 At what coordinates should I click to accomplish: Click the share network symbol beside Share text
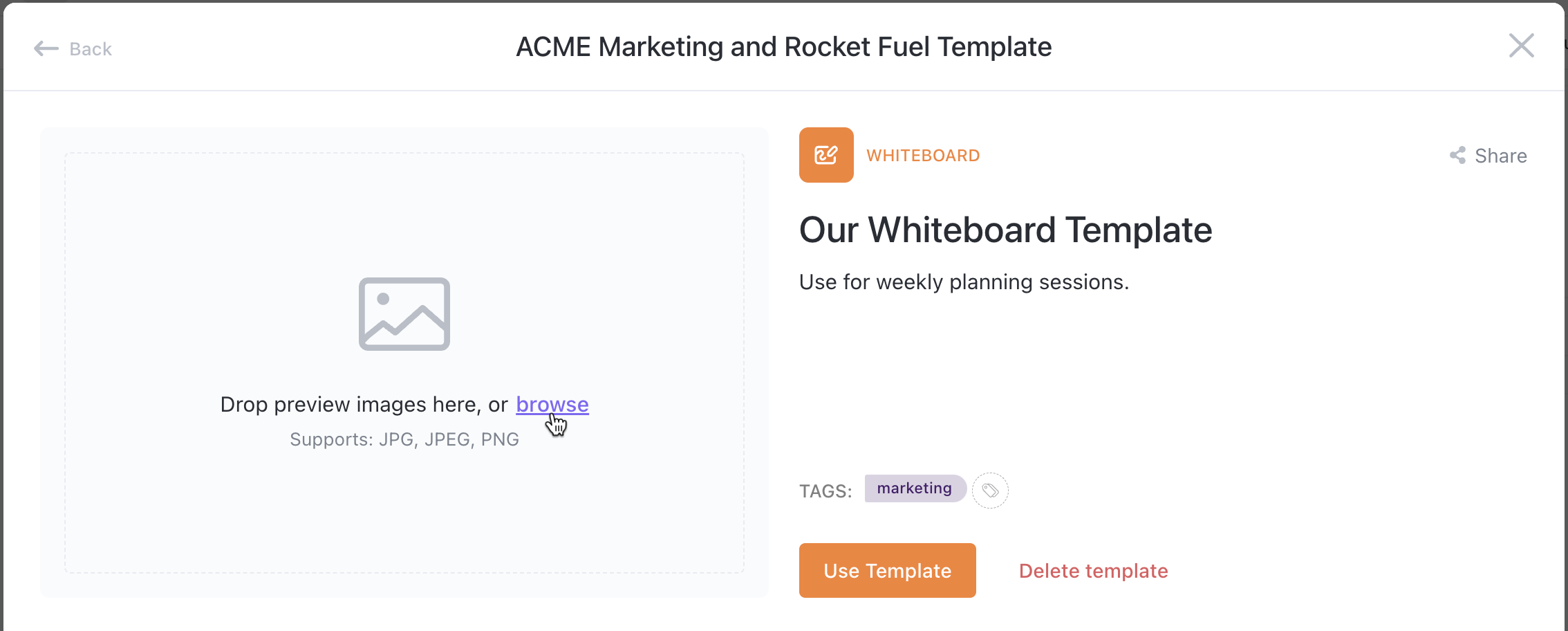pos(1457,156)
